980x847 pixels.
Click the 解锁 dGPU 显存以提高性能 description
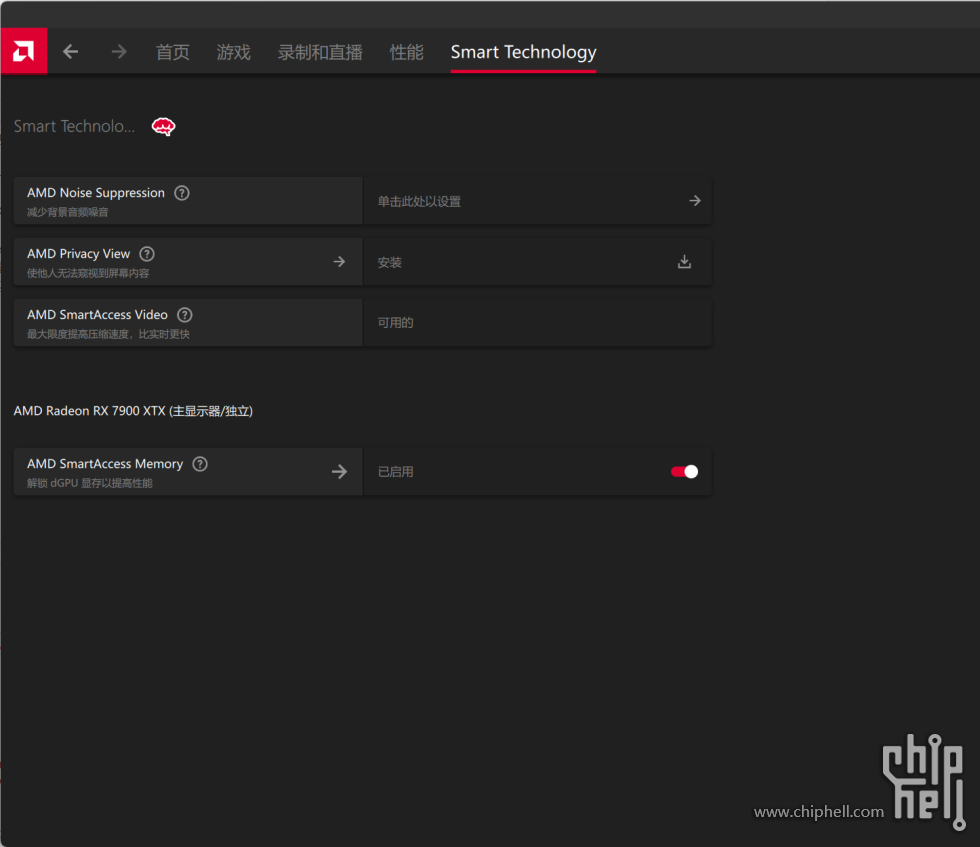[89, 483]
